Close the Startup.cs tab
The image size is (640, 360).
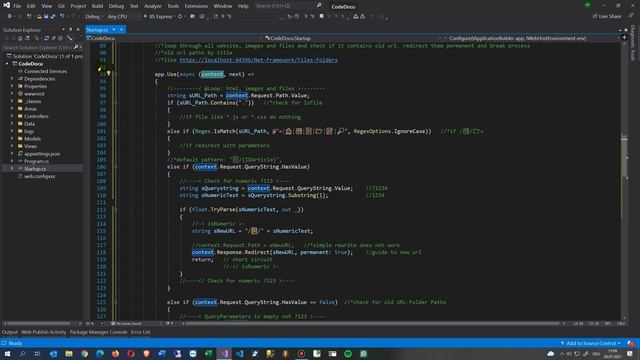[122, 29]
